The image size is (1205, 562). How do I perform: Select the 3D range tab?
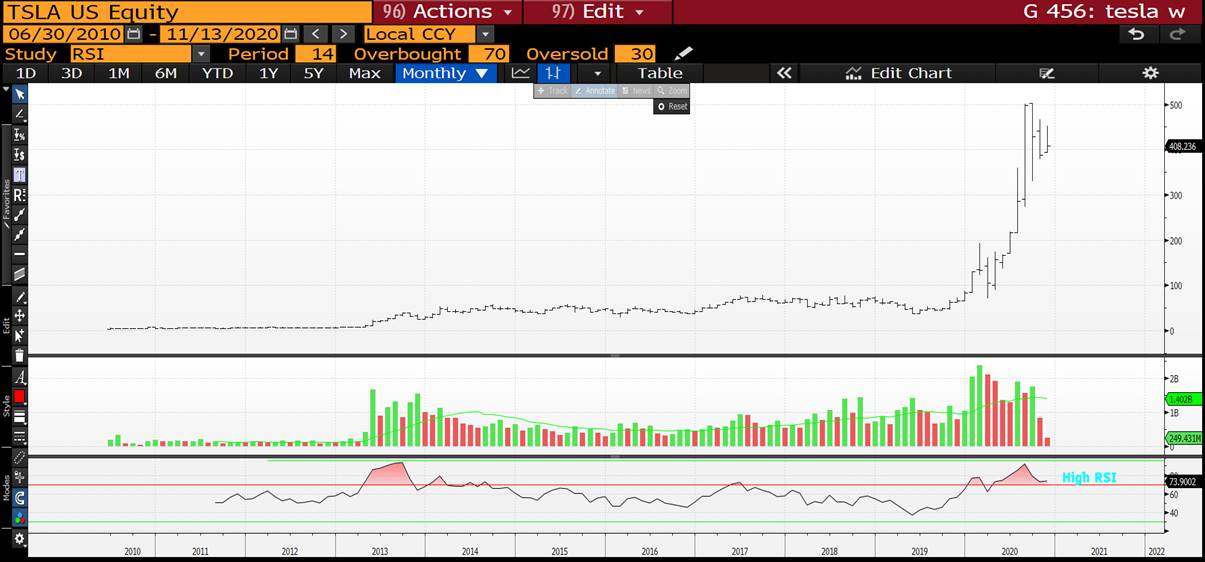coord(71,73)
